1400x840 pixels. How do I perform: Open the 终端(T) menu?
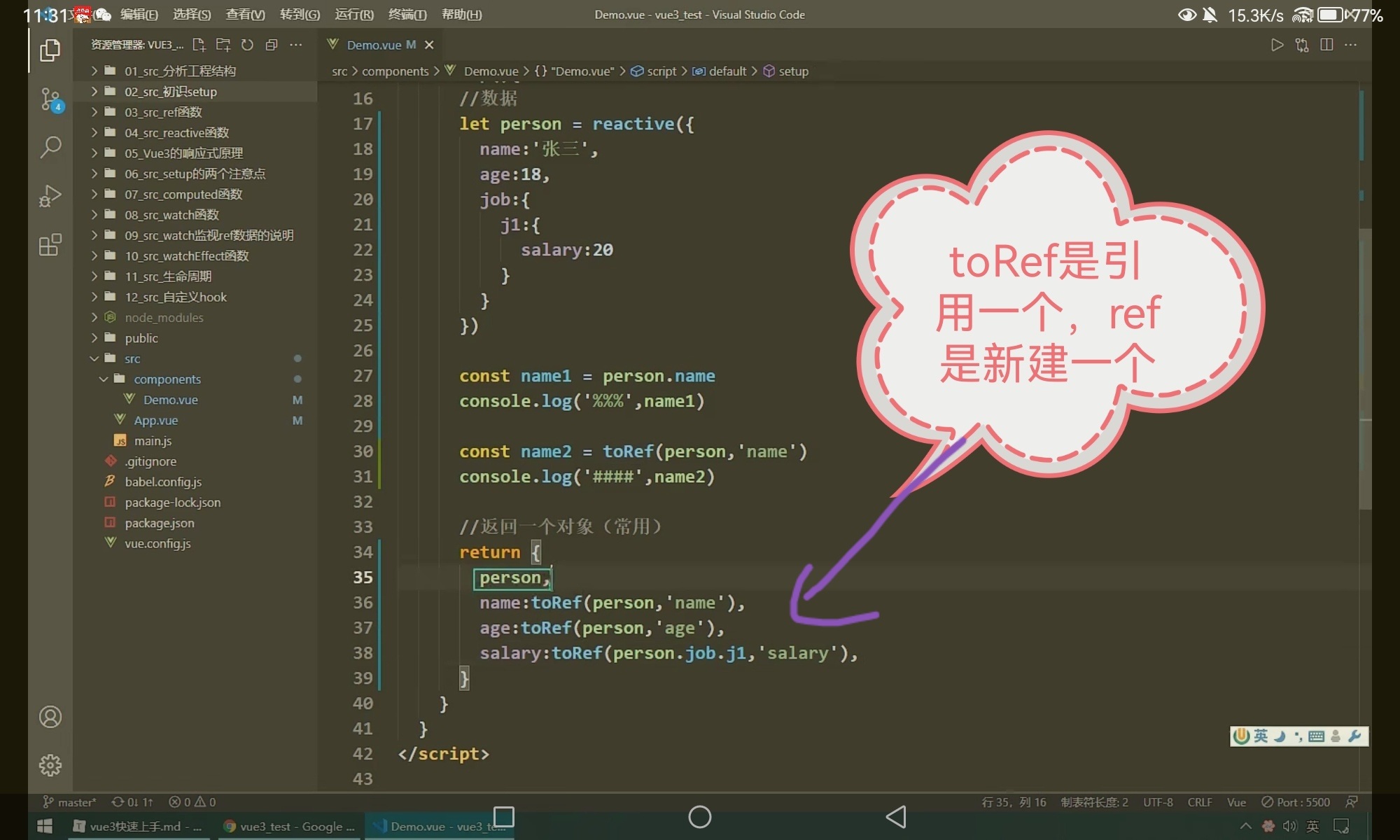coord(407,15)
